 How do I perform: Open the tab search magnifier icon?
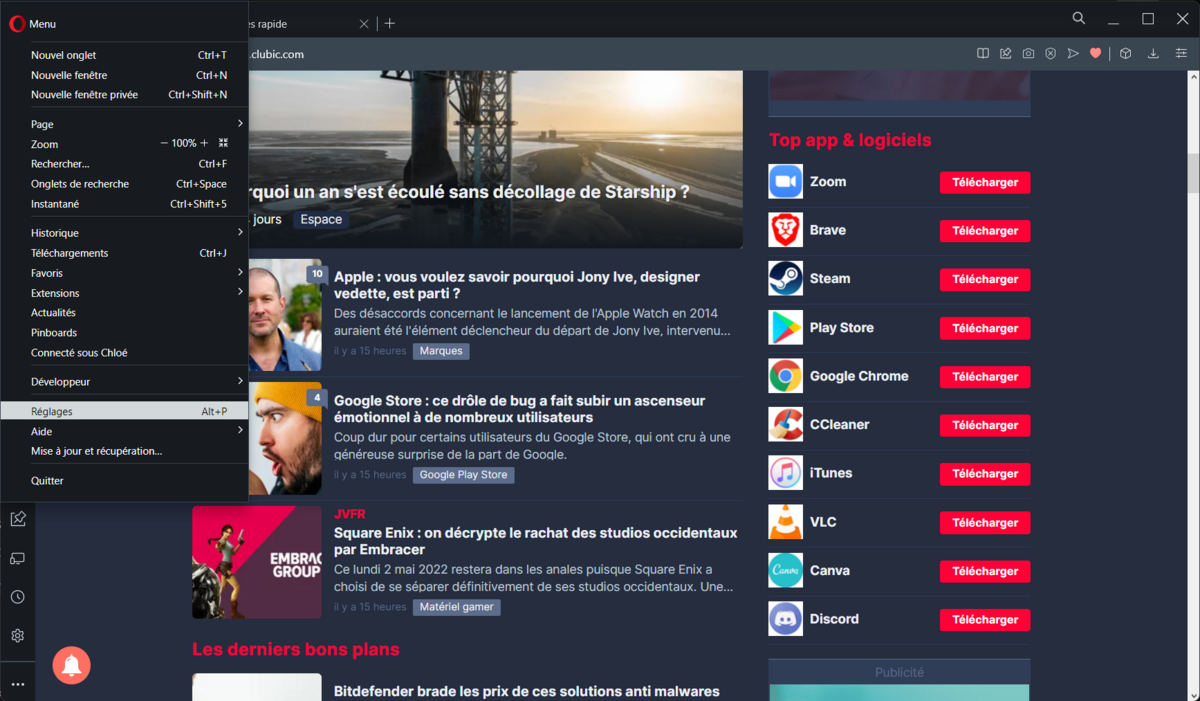[x=1079, y=18]
